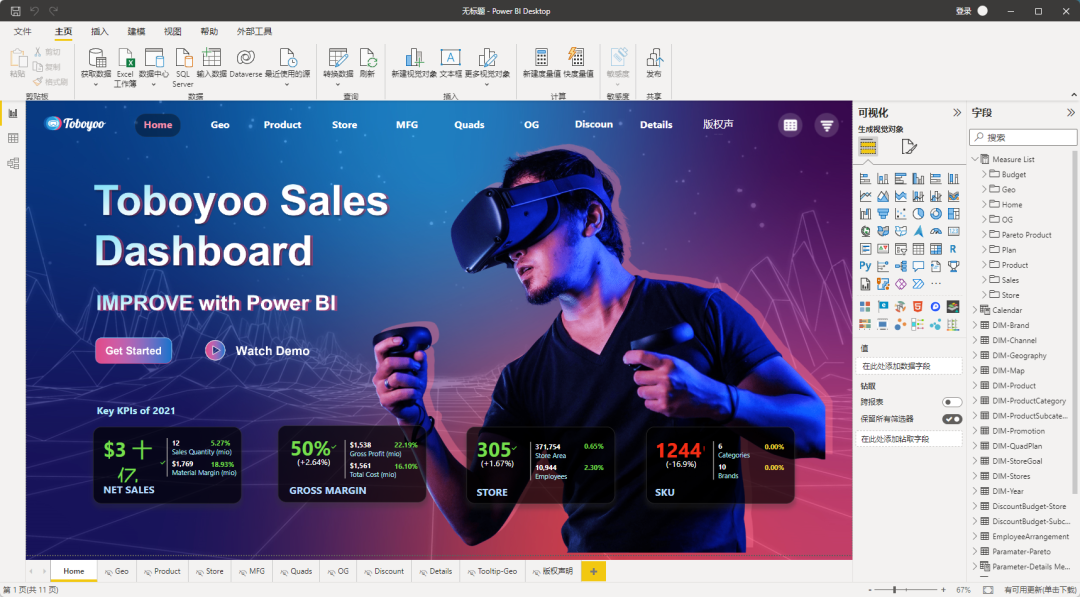This screenshot has height=597, width=1080.
Task: Collapse the Visualizations (可视化) pane
Action: (x=957, y=112)
